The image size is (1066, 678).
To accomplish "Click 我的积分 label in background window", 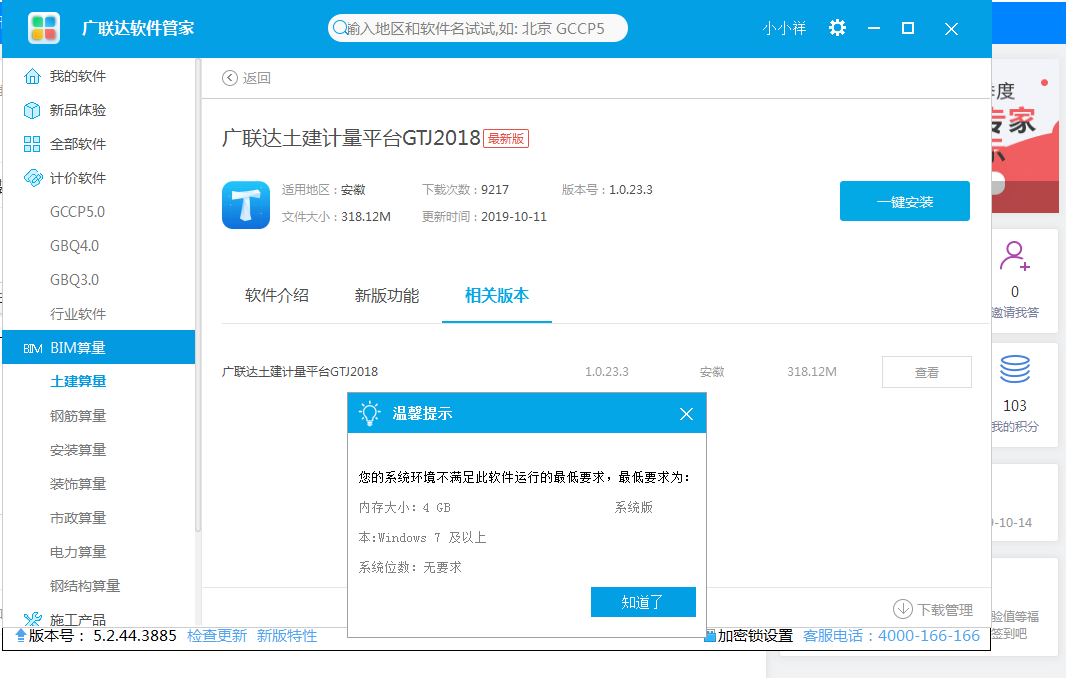I will point(1014,426).
